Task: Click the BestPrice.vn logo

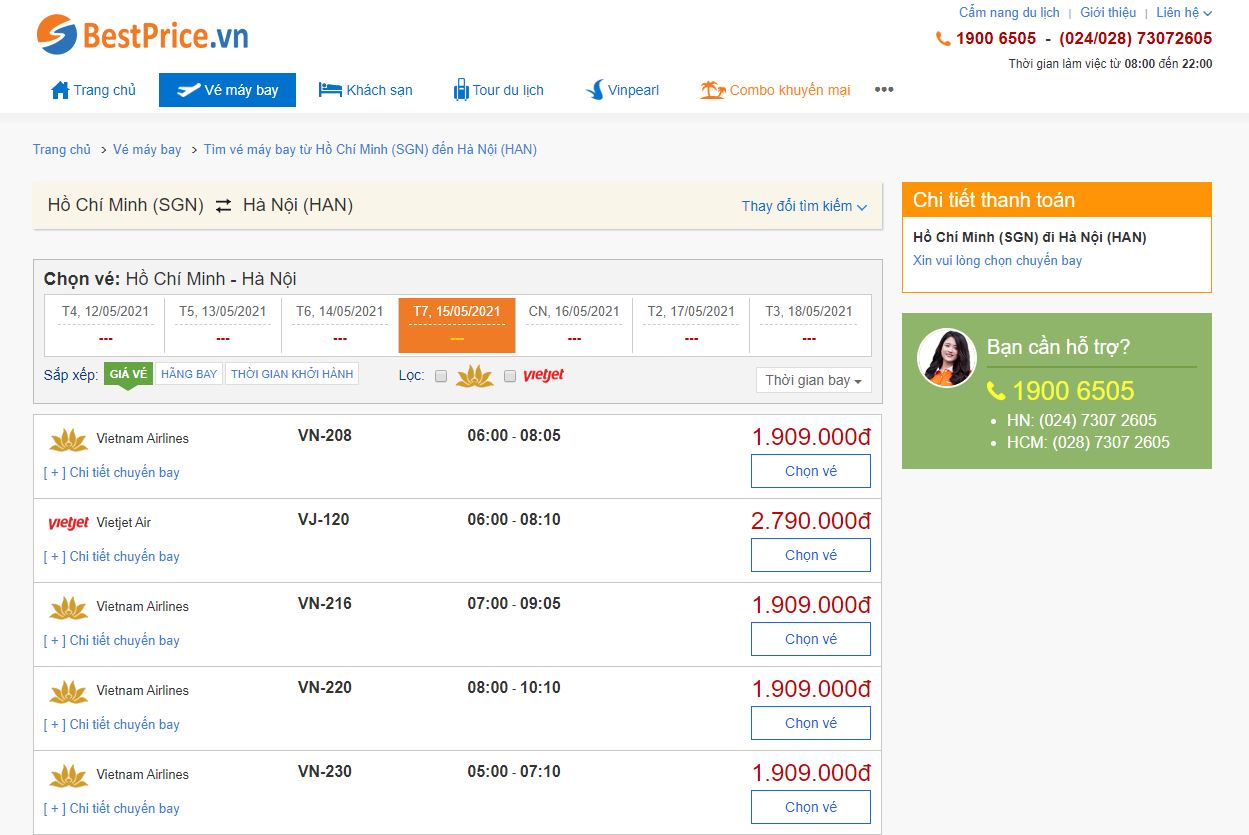Action: [142, 36]
